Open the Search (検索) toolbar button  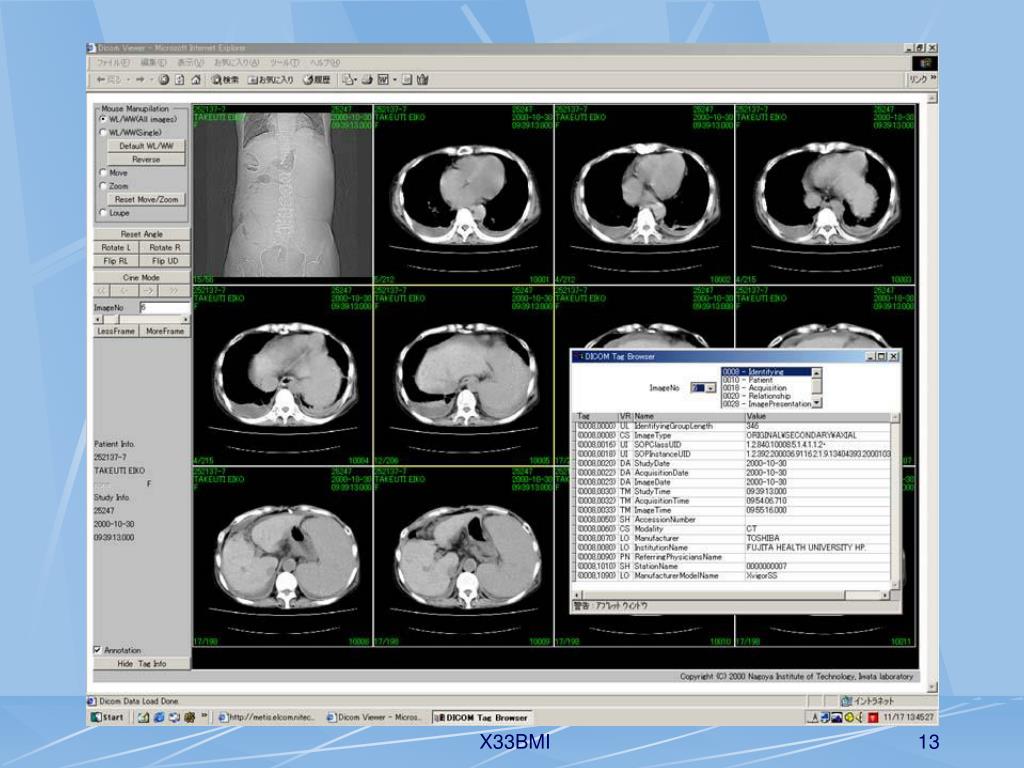[x=225, y=80]
